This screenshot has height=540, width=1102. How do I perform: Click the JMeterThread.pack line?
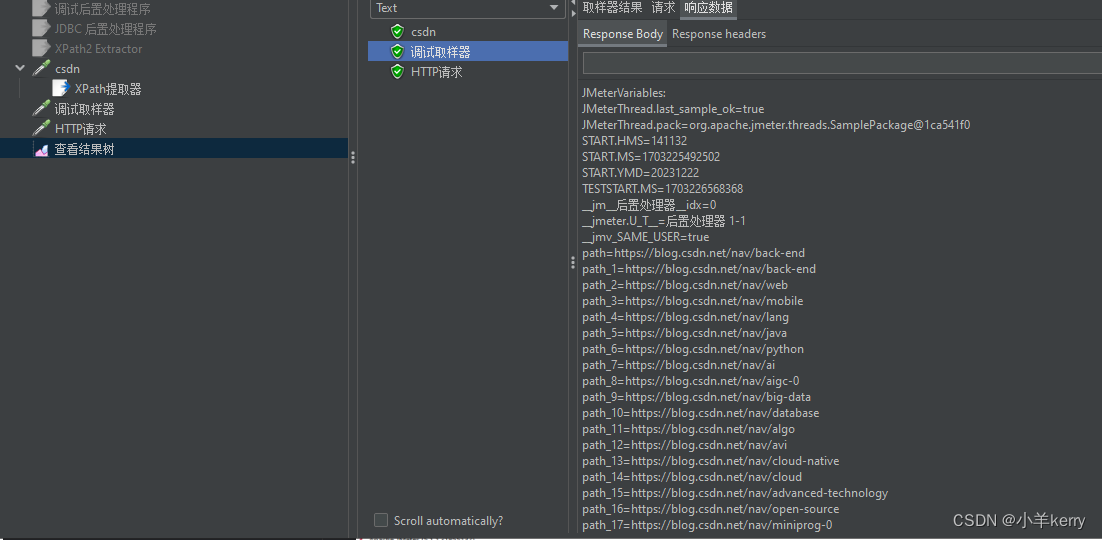[x=776, y=125]
